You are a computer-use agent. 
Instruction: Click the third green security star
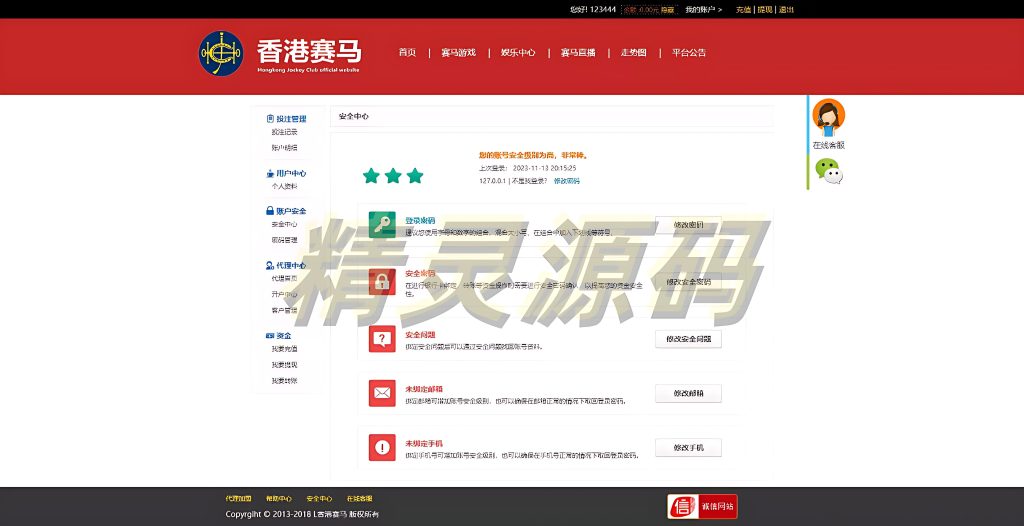click(x=415, y=175)
